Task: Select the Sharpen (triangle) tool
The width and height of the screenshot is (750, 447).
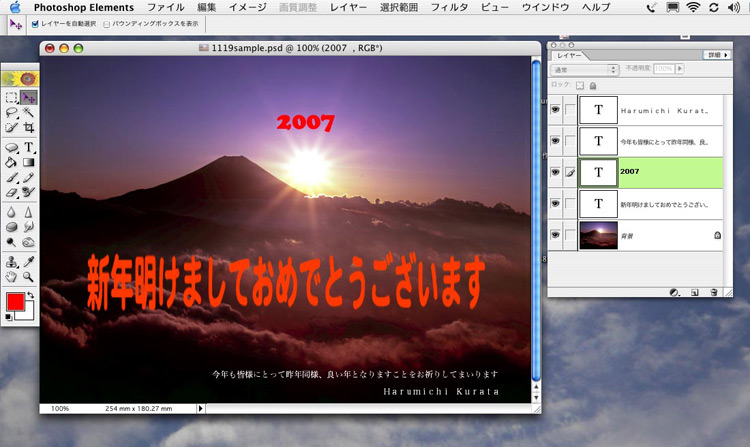Action: pyautogui.click(x=29, y=212)
